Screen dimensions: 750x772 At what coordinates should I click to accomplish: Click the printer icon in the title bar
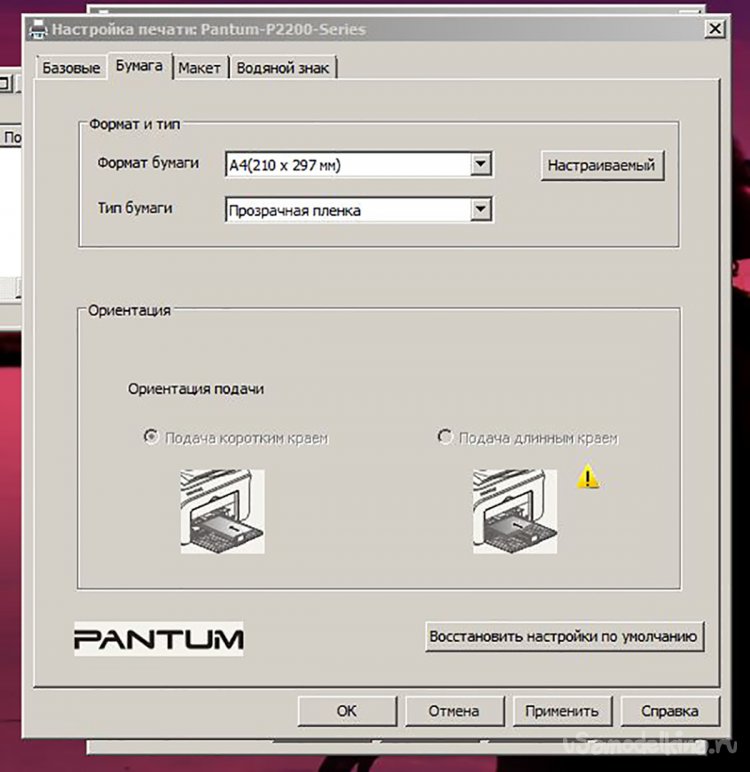39,29
